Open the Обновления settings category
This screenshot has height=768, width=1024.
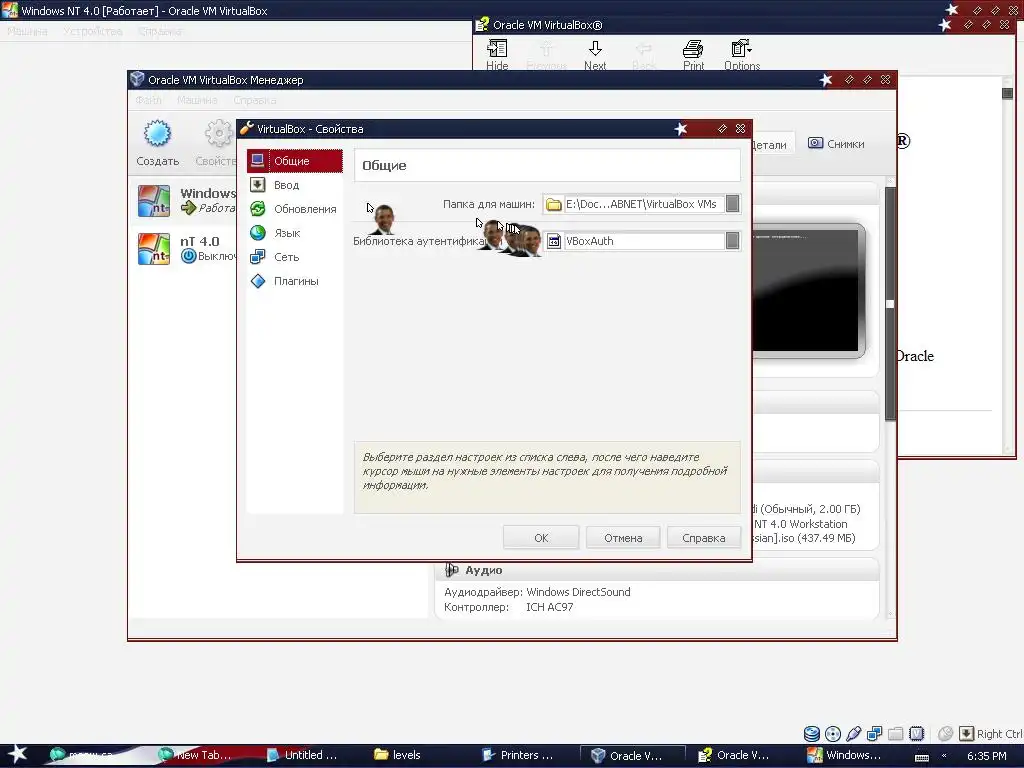[x=295, y=209]
